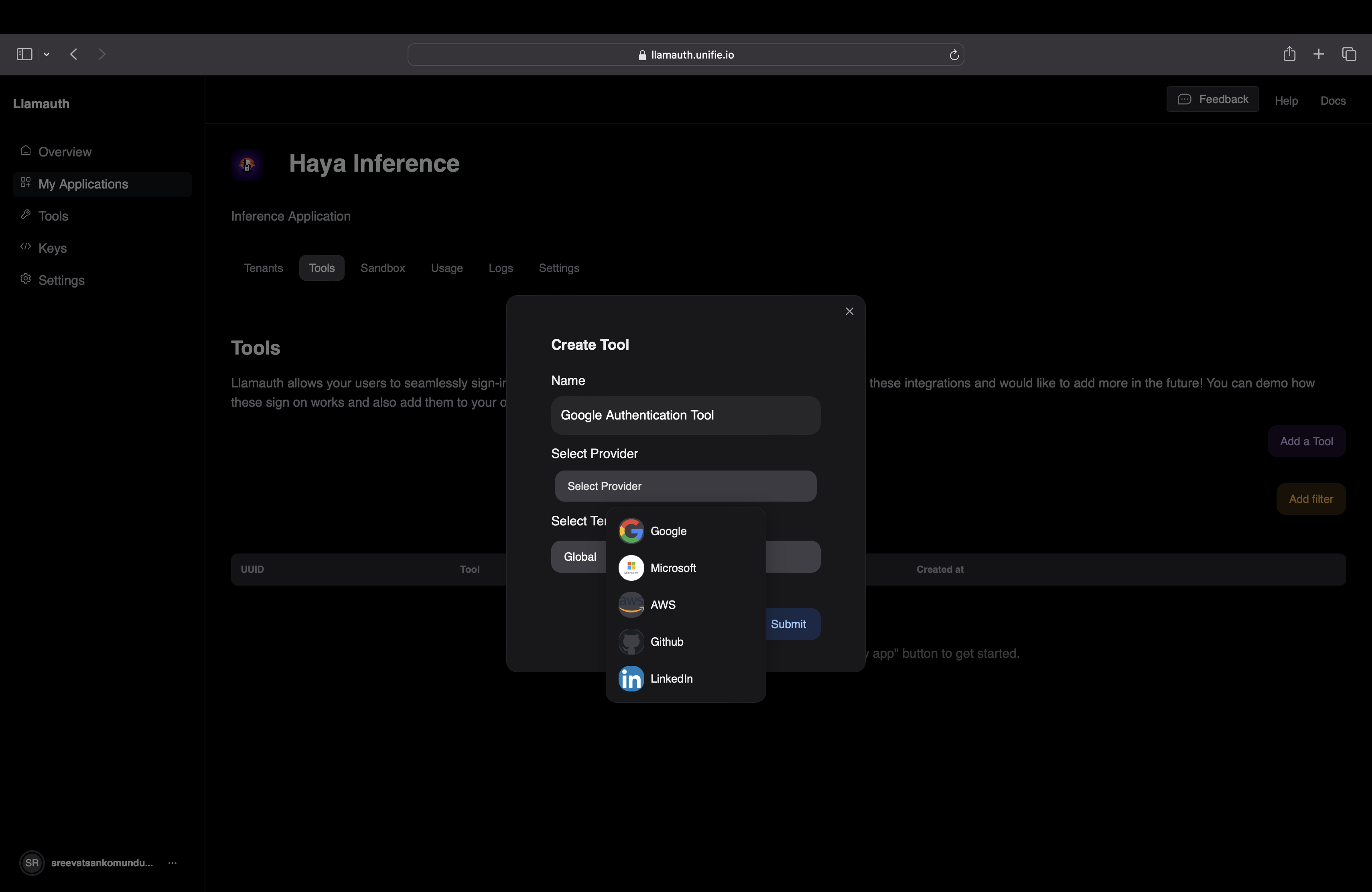Click the My Applications grid icon
This screenshot has height=892, width=1372.
[25, 182]
